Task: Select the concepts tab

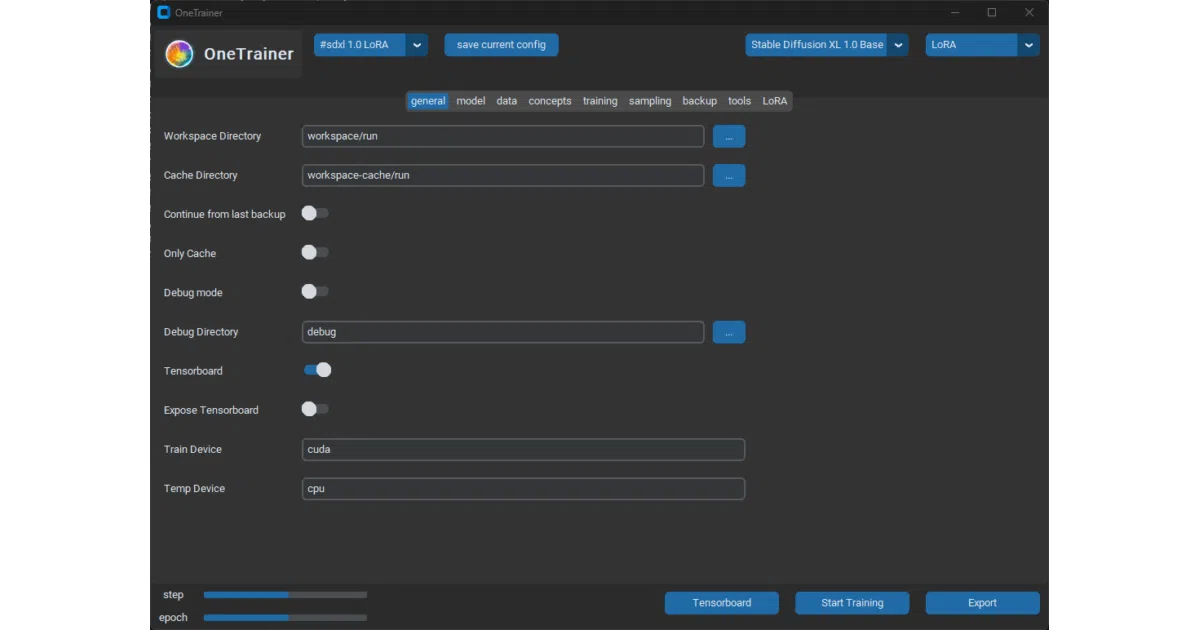Action: pyautogui.click(x=550, y=101)
